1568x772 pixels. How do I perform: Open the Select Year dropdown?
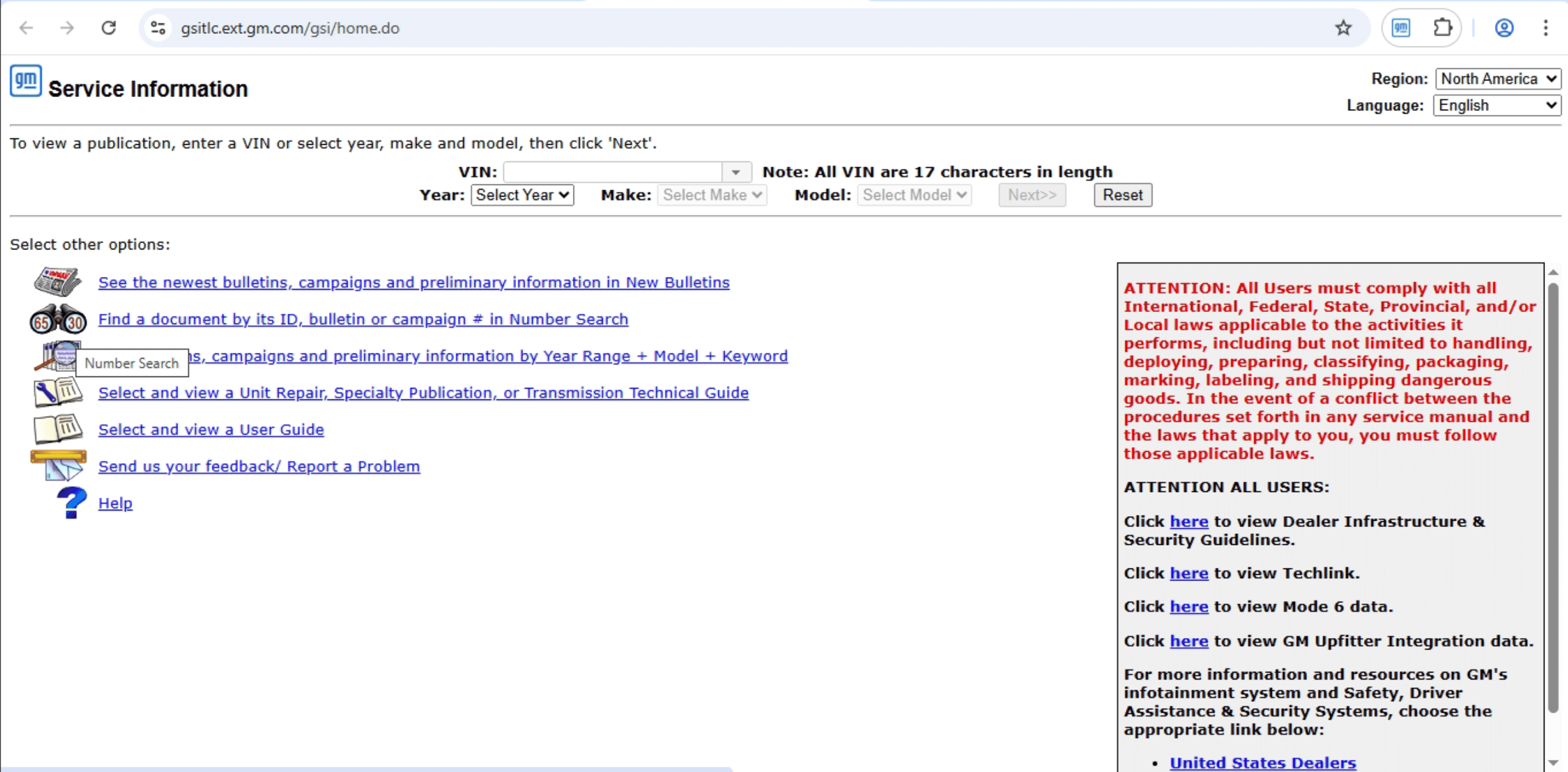(522, 195)
